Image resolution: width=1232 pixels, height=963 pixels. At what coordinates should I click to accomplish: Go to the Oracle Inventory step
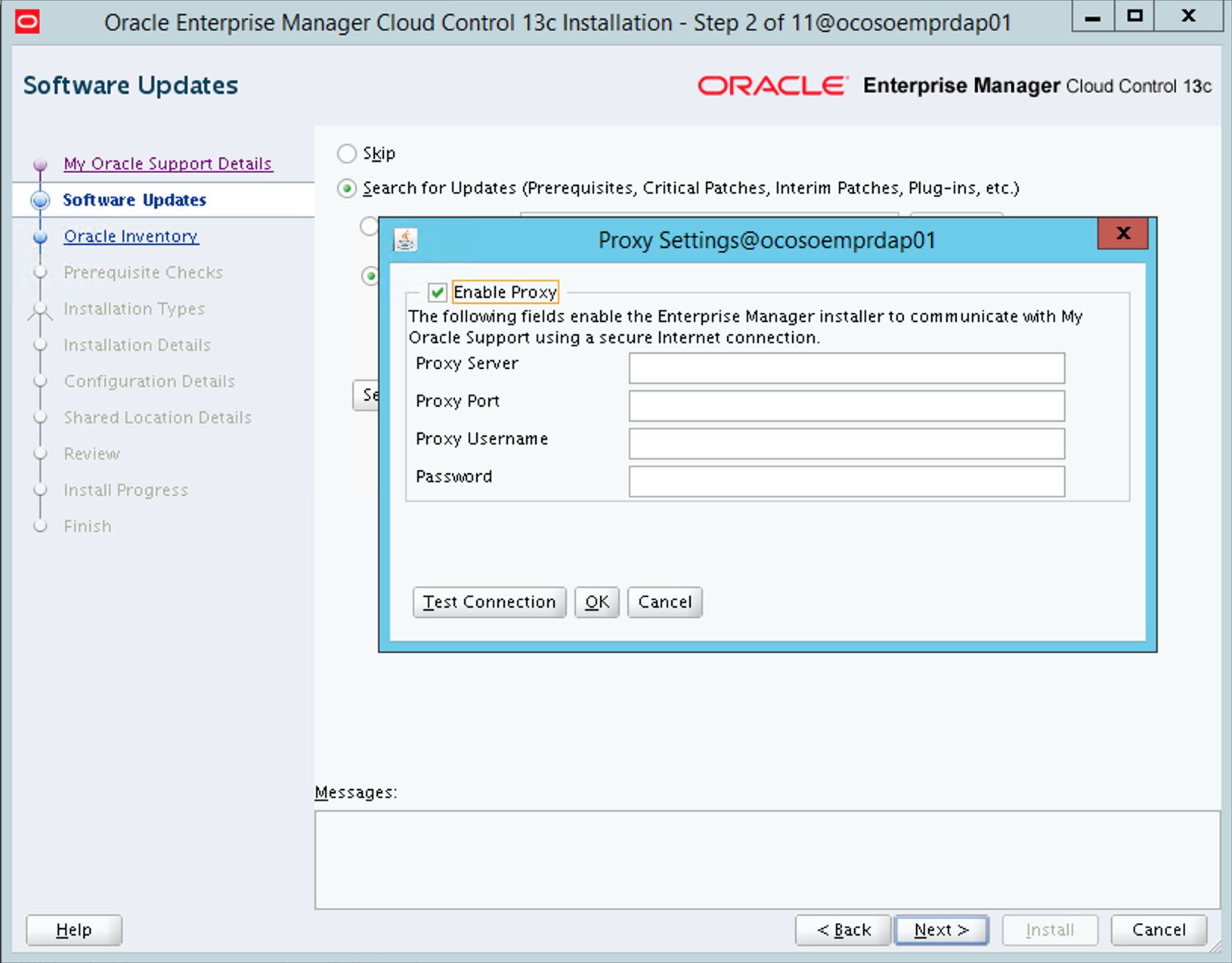[131, 237]
